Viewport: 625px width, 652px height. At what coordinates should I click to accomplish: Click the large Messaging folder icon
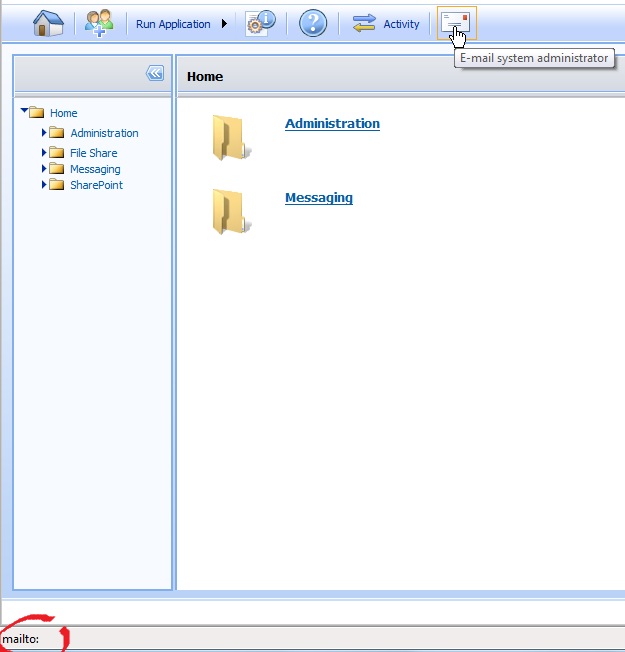230,211
